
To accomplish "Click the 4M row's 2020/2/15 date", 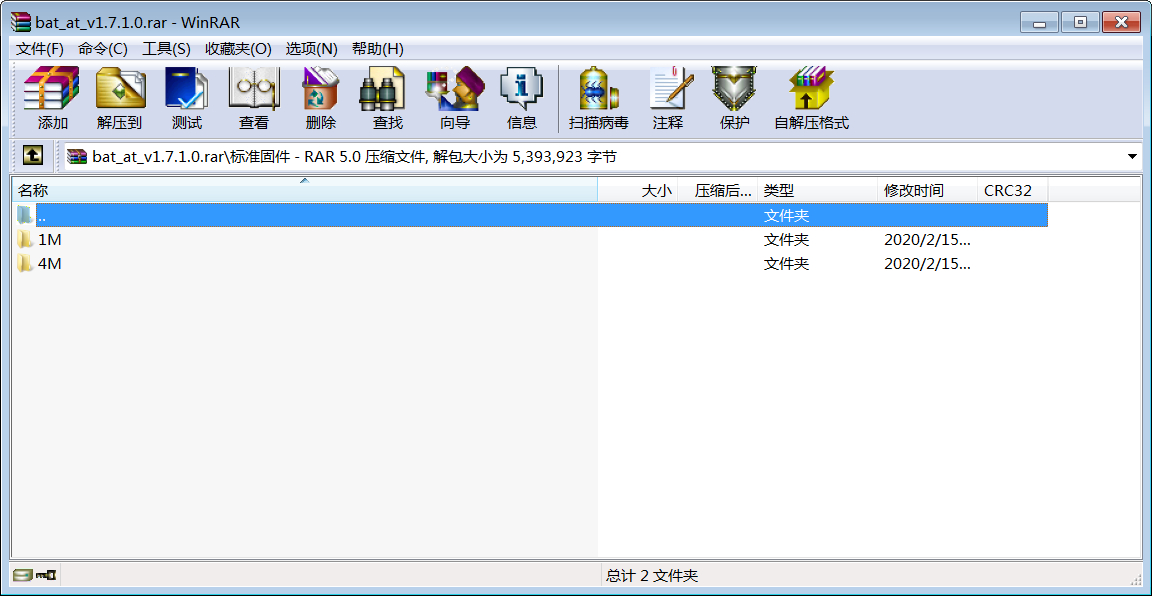I will 927,263.
